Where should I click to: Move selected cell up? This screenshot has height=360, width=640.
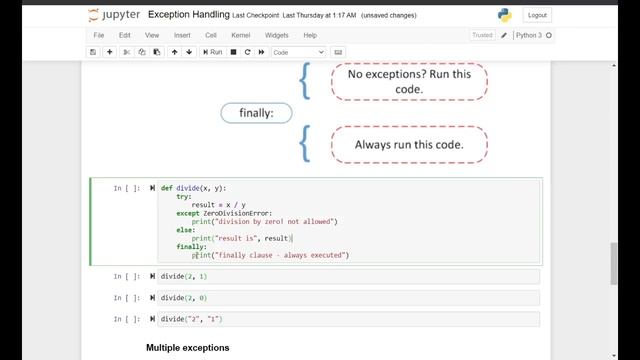[x=174, y=52]
